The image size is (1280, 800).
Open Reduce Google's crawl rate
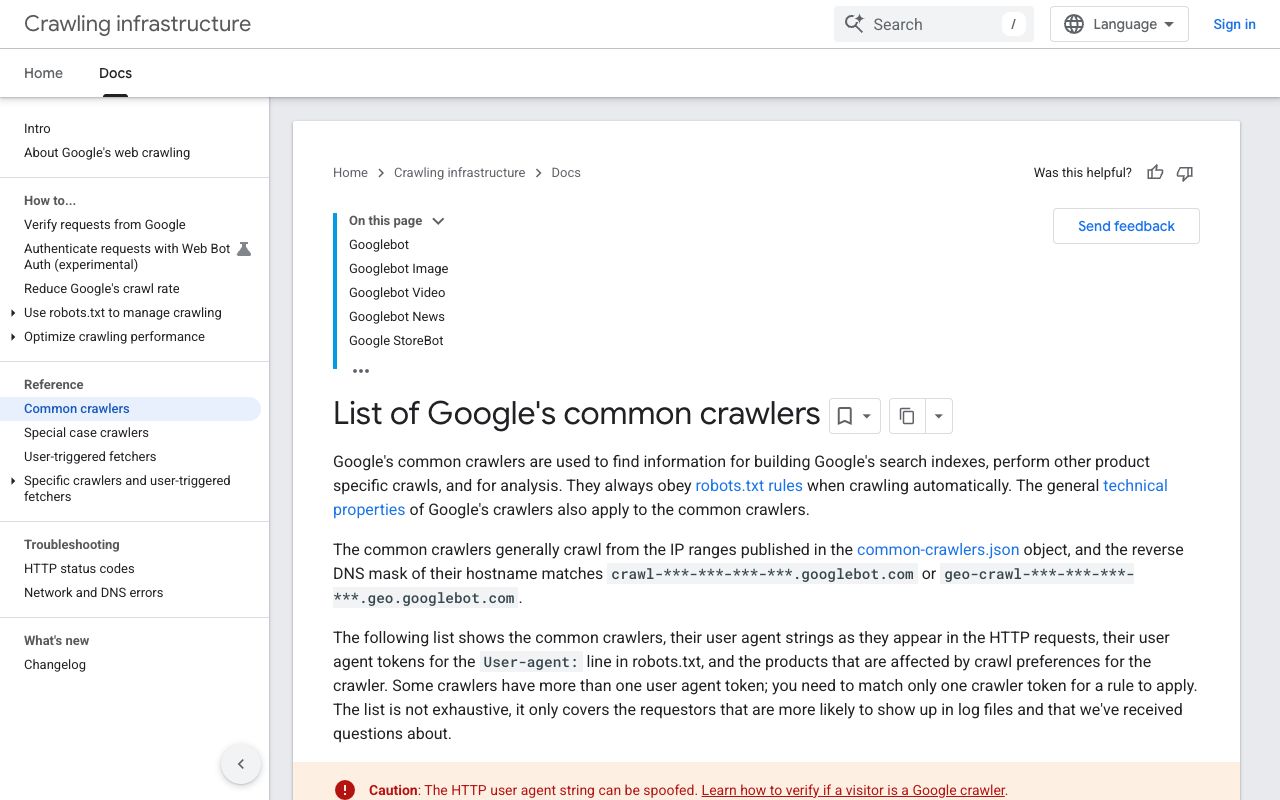pos(102,289)
